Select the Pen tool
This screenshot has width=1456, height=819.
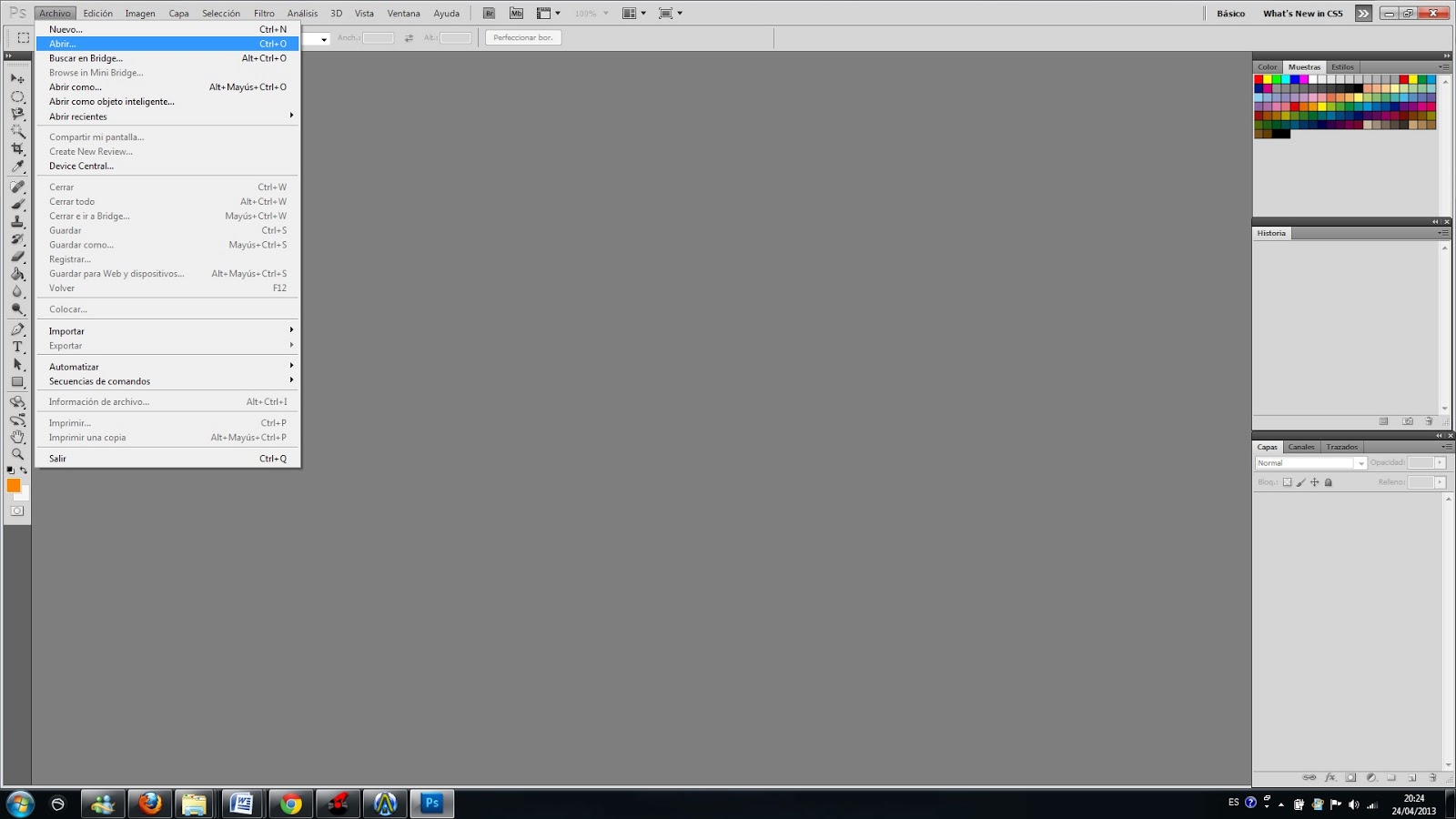17,329
